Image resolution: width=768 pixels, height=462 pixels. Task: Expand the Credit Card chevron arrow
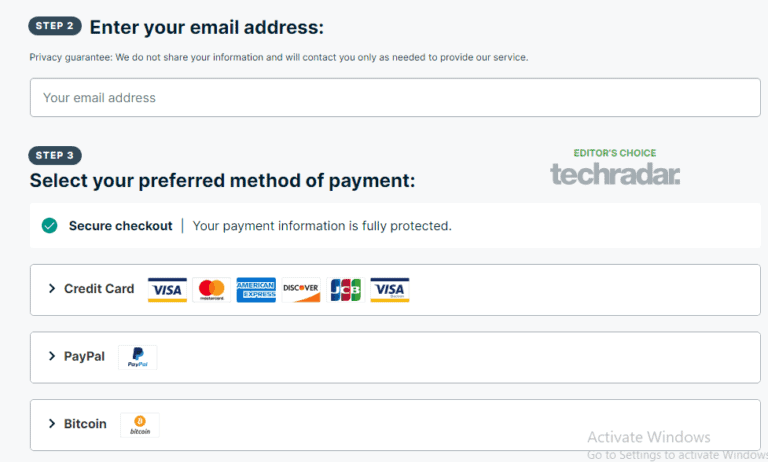pyautogui.click(x=52, y=289)
